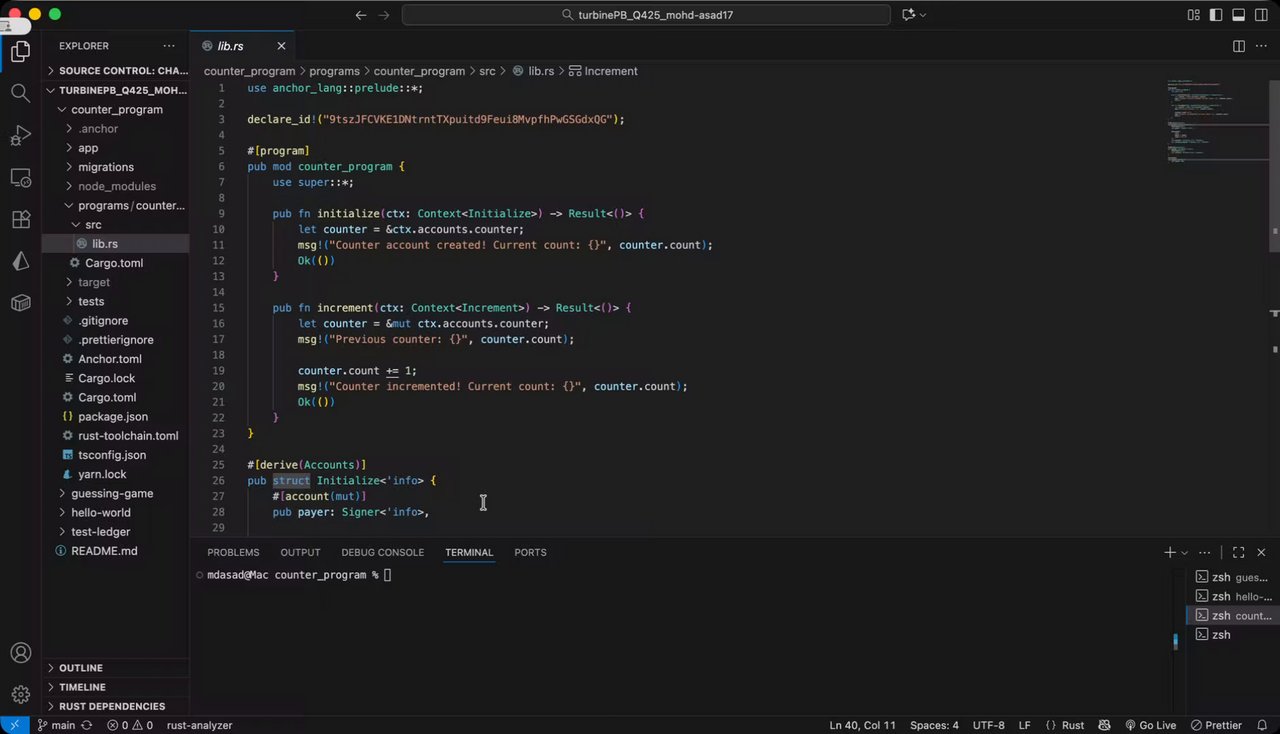Expand the guessing-game folder
Viewport: 1280px width, 734px height.
pyautogui.click(x=112, y=494)
